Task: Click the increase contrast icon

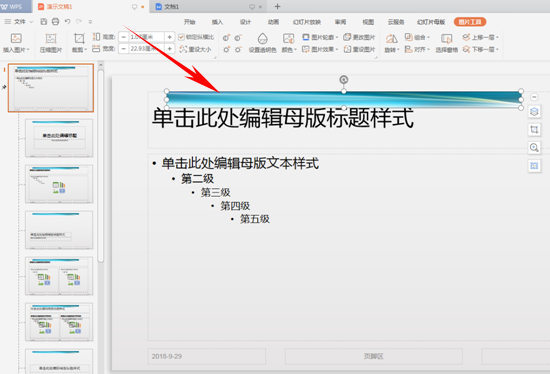Action: click(226, 38)
